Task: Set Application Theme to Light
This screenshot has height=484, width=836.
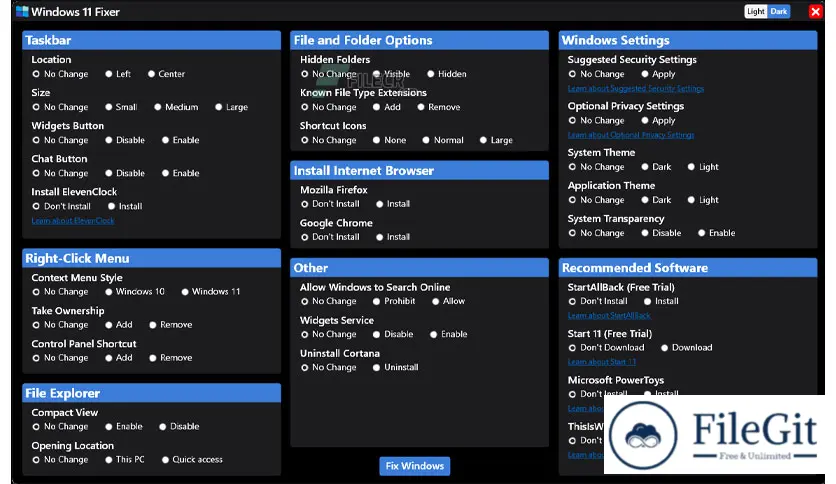Action: pyautogui.click(x=703, y=200)
